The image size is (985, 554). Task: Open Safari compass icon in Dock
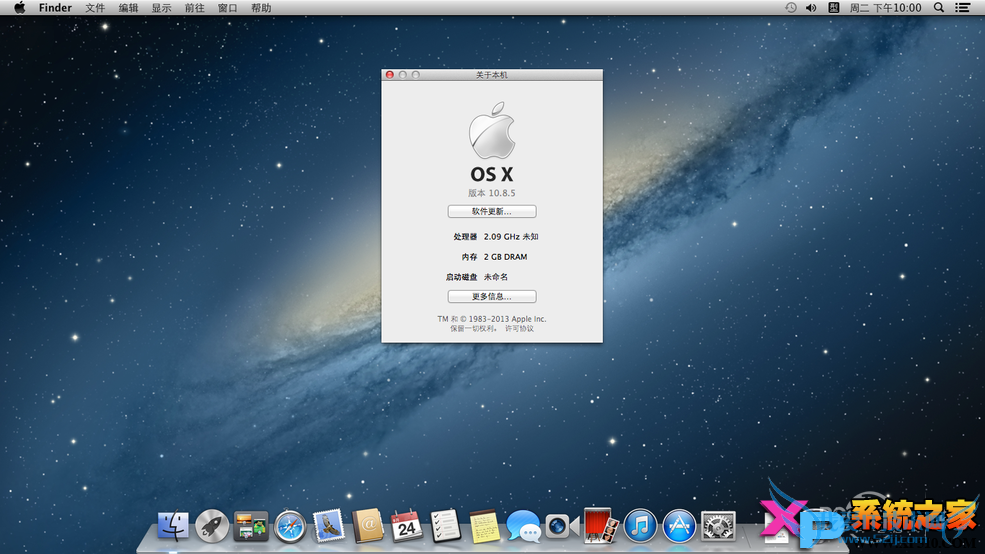(290, 525)
